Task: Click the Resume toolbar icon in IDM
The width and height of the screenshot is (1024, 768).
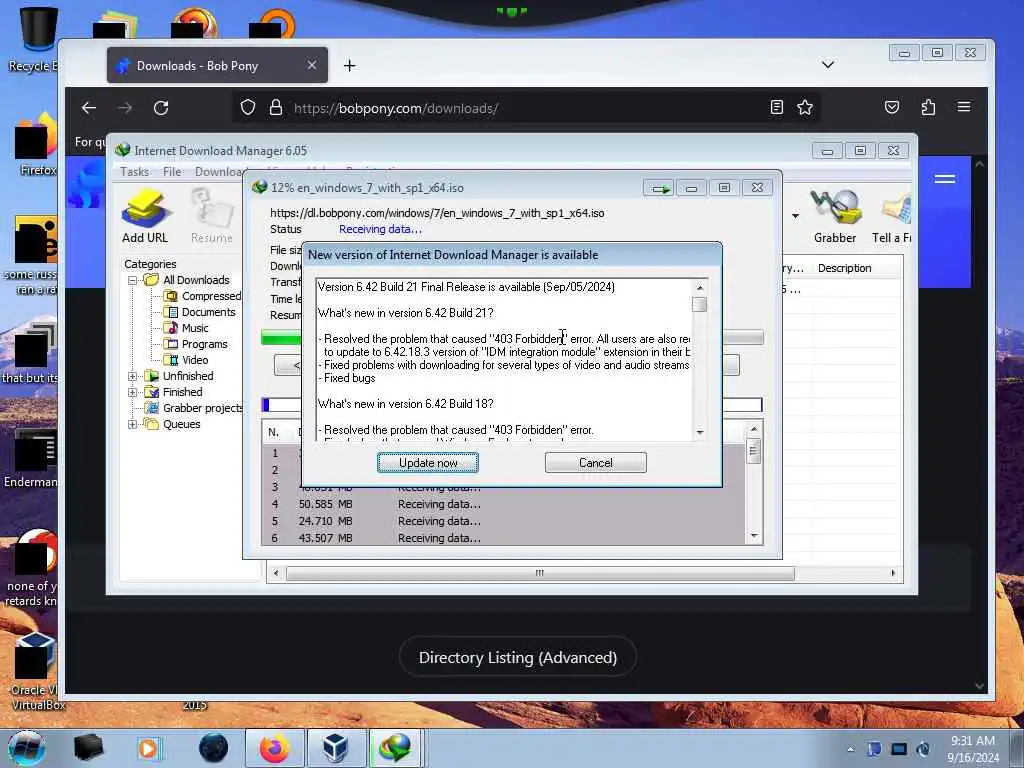Action: [212, 216]
